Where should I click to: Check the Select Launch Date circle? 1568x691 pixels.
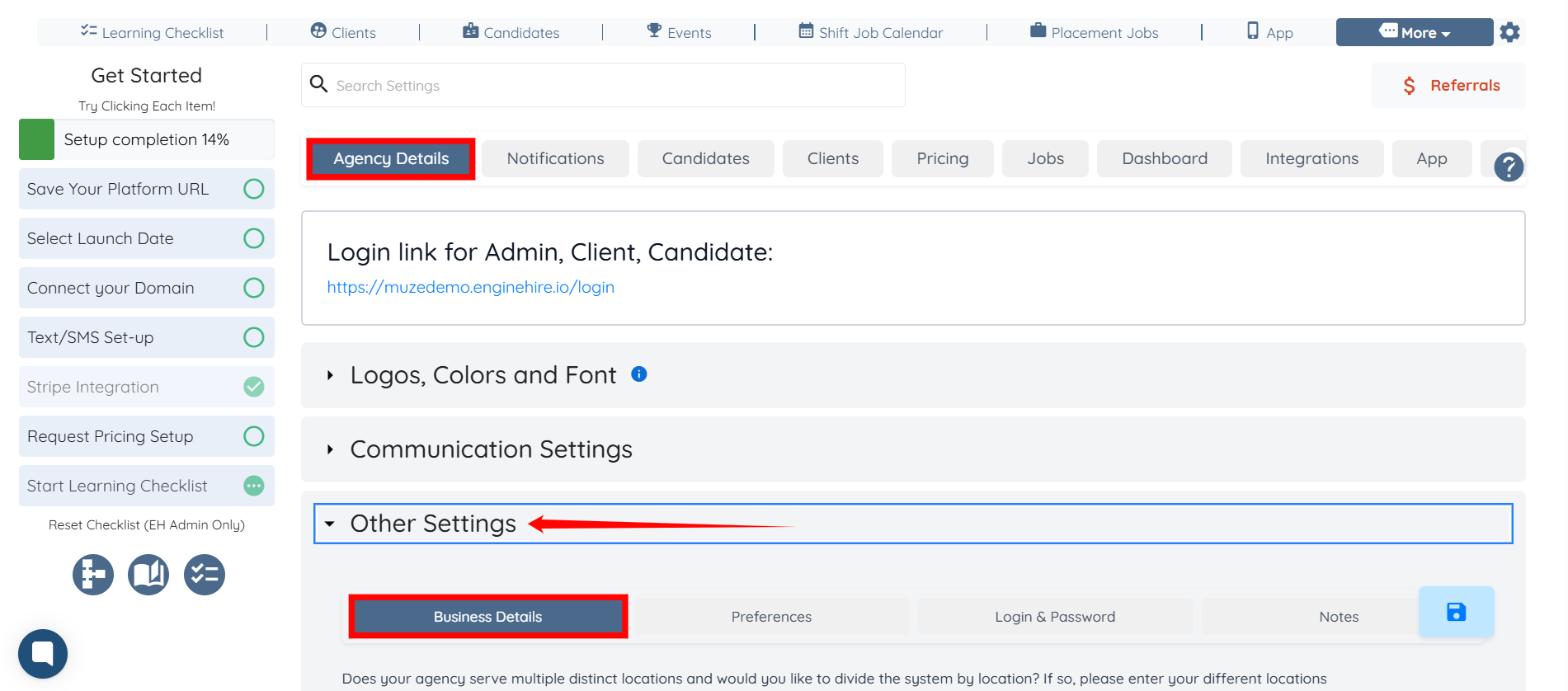[x=254, y=238]
